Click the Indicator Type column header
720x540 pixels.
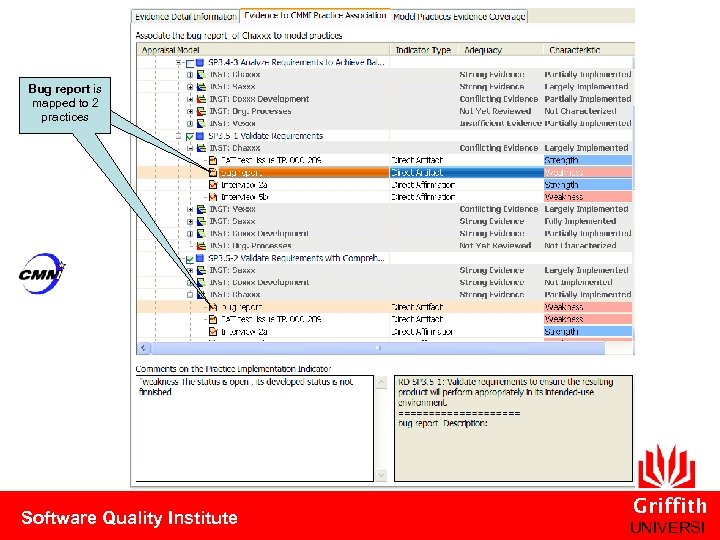coord(423,50)
